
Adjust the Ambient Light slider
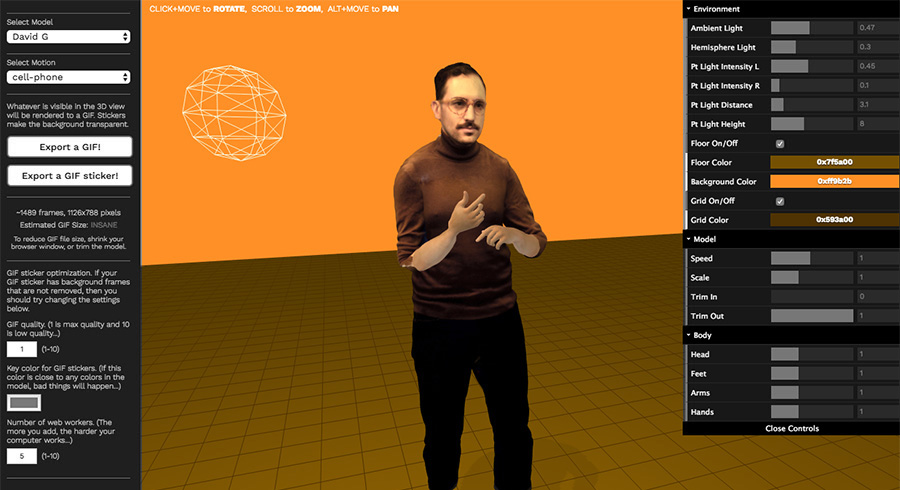tap(812, 28)
